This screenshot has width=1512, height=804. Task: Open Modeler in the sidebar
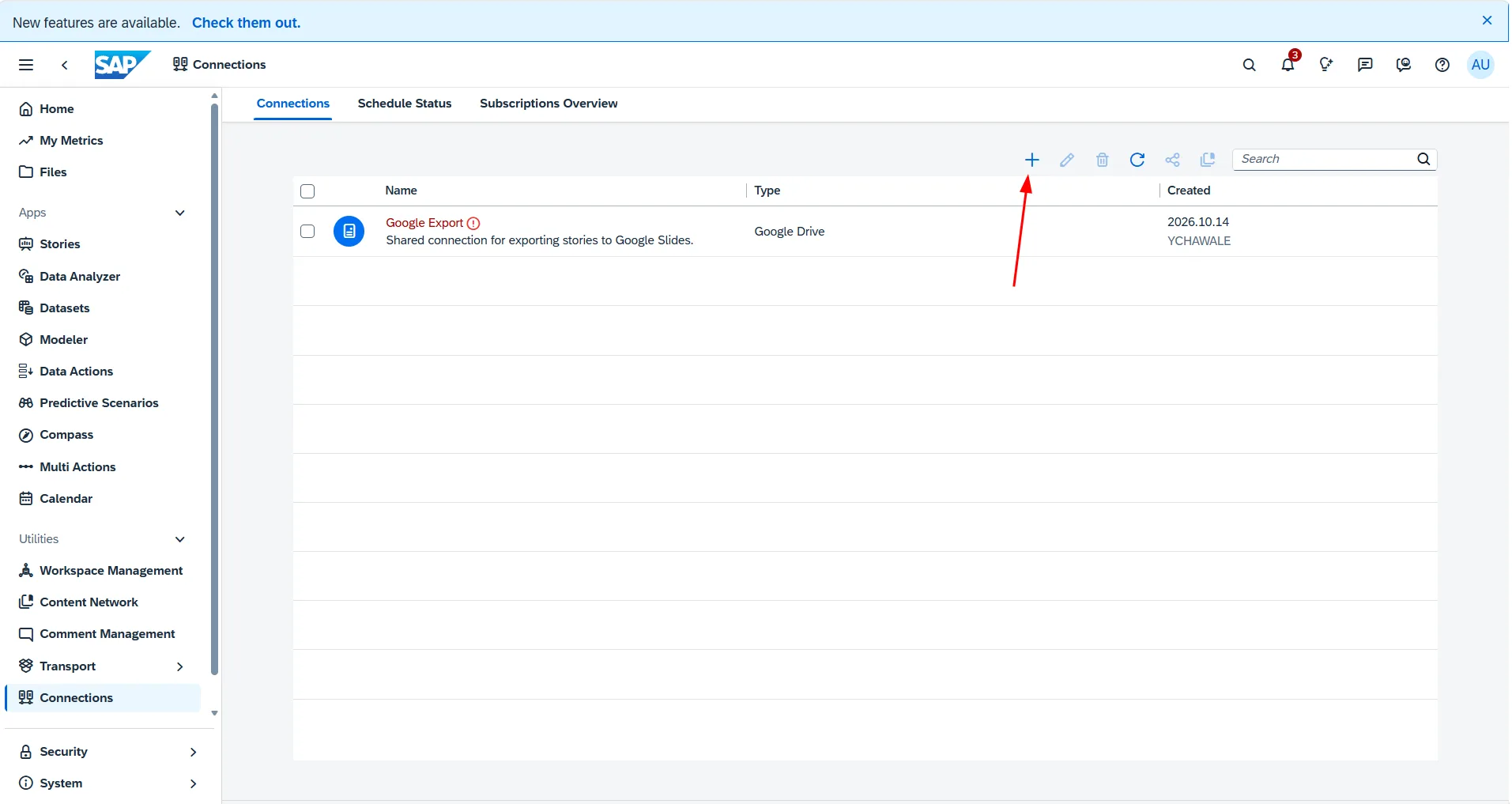(x=64, y=339)
